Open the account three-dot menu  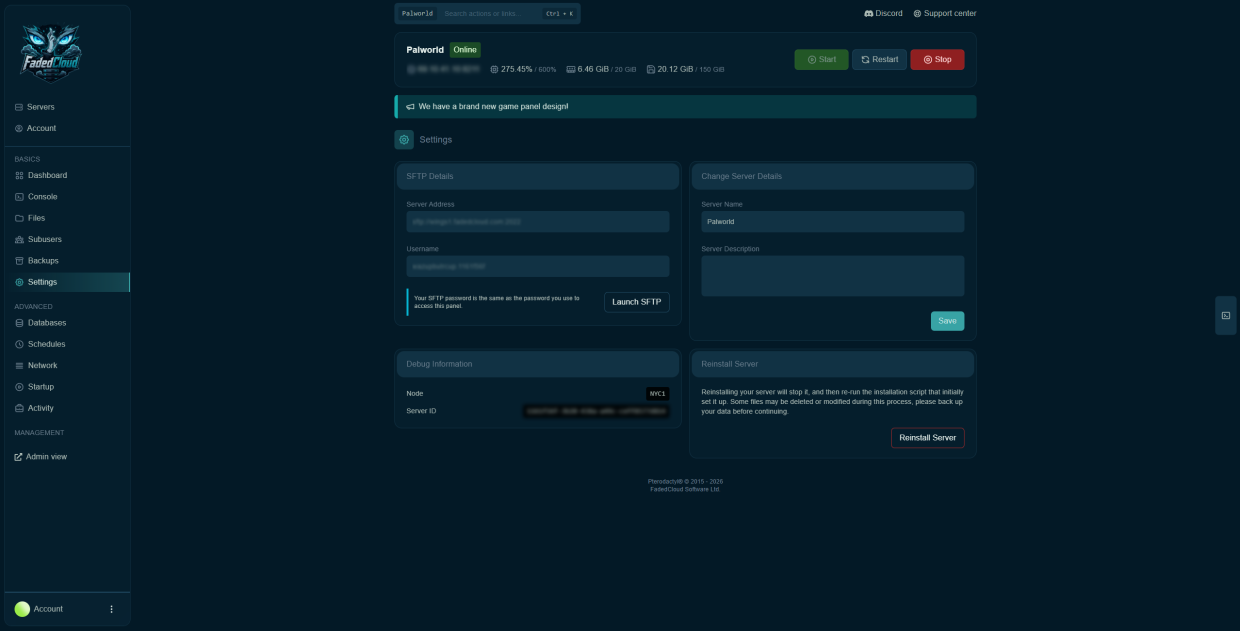point(111,609)
